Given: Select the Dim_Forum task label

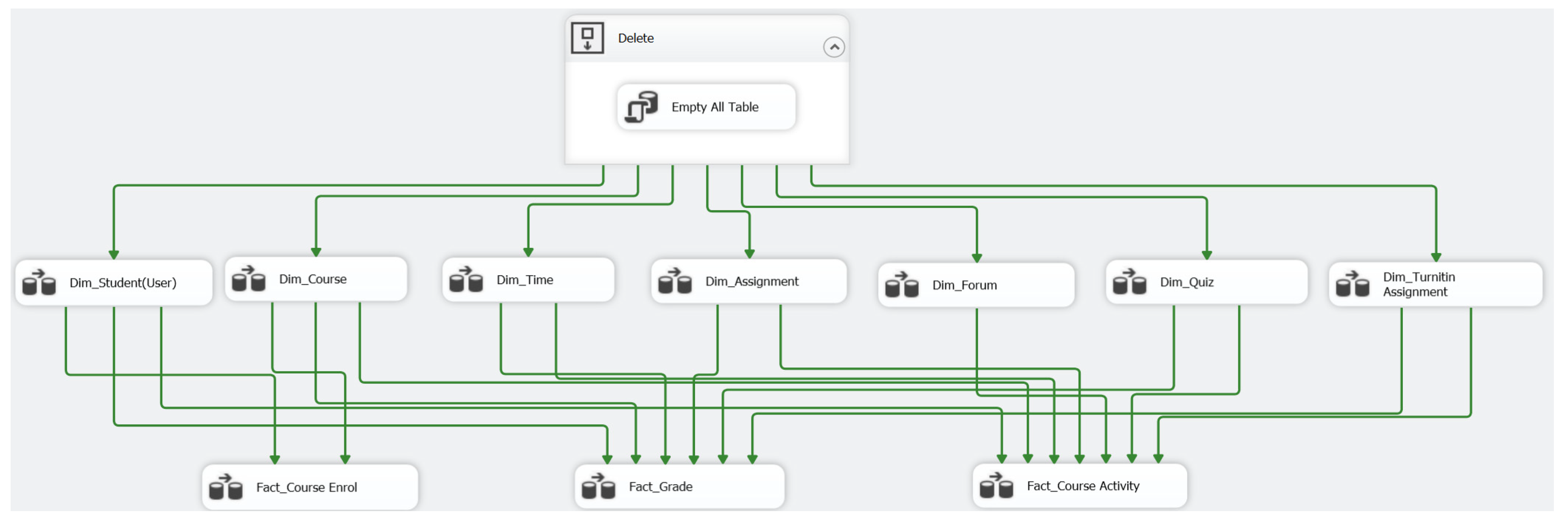Looking at the screenshot, I should [x=964, y=285].
